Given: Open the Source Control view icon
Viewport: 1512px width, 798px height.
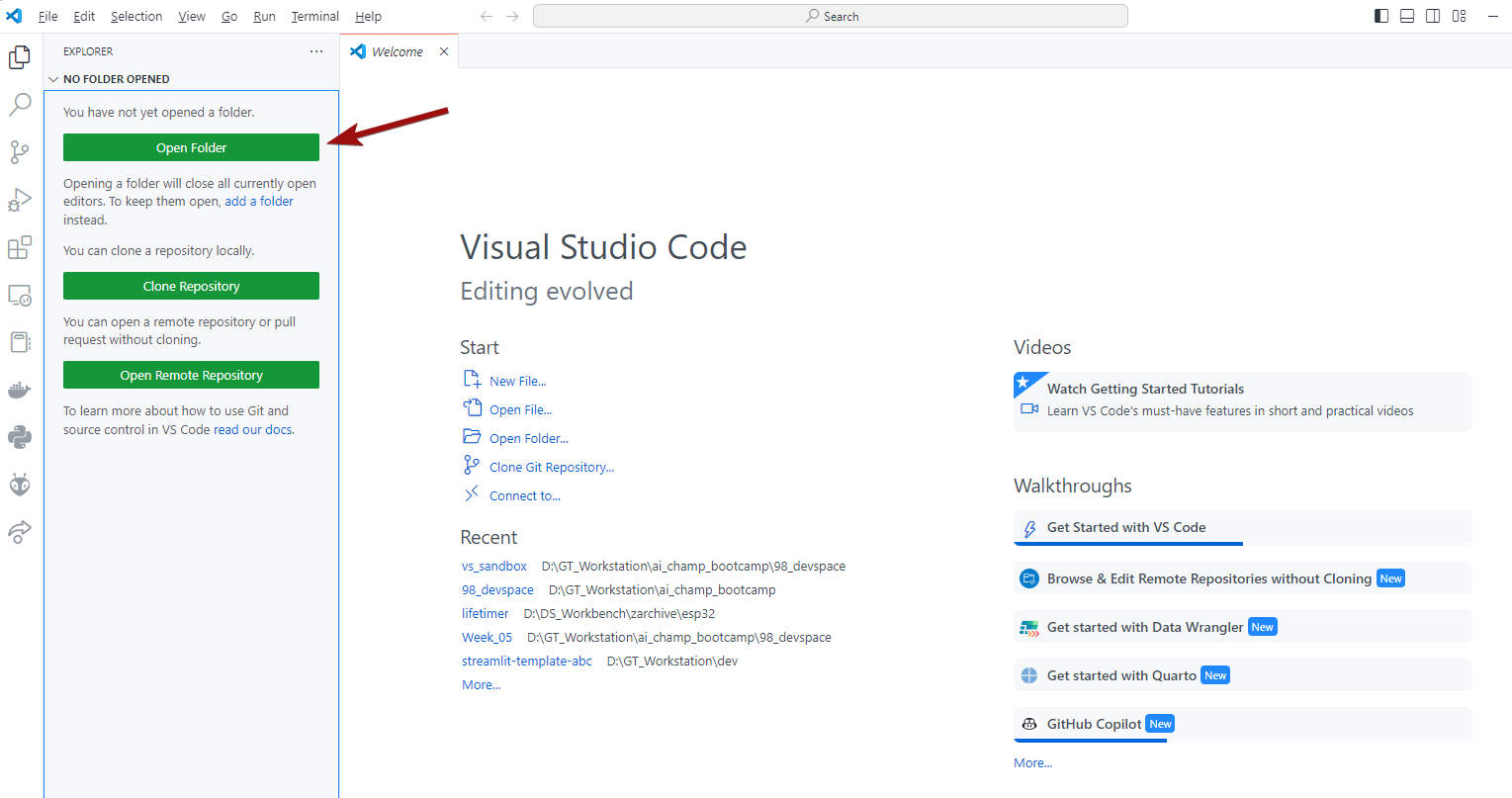Looking at the screenshot, I should pyautogui.click(x=20, y=151).
